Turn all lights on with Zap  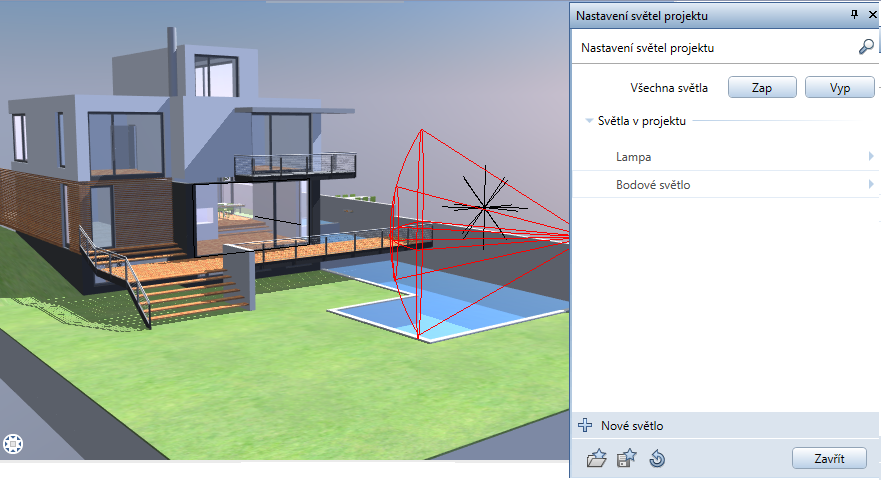pos(761,87)
